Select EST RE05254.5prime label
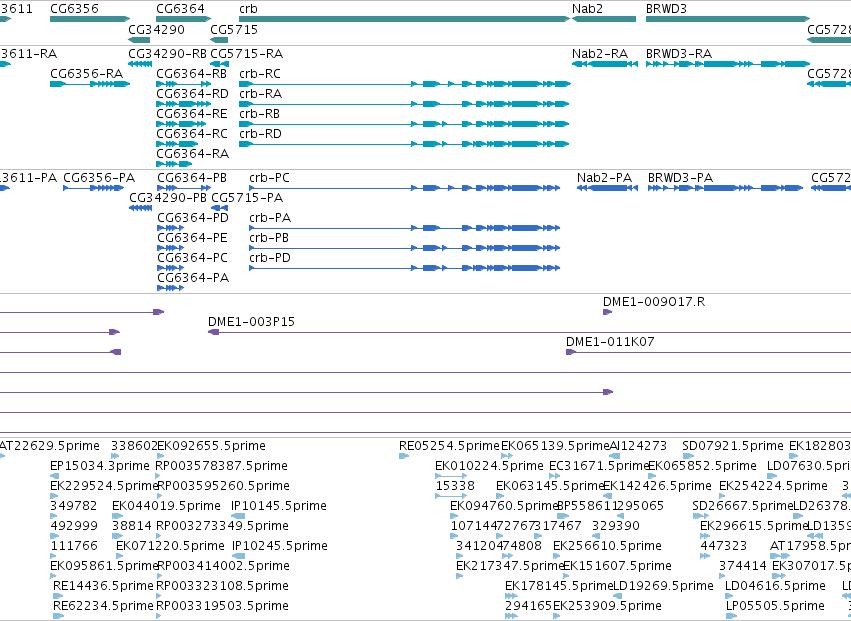This screenshot has height=621, width=851. tap(449, 446)
